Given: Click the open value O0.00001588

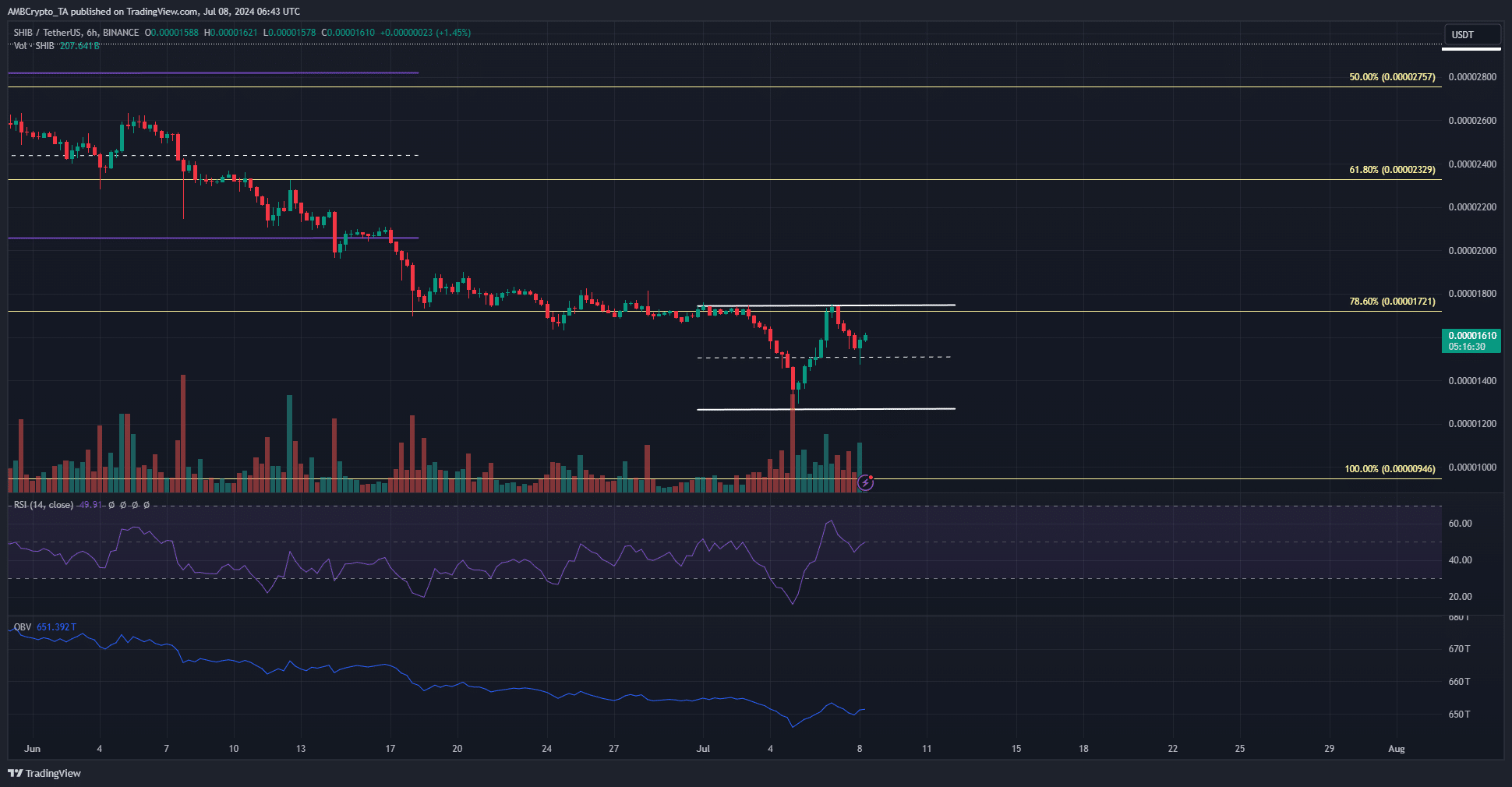Looking at the screenshot, I should (x=171, y=33).
